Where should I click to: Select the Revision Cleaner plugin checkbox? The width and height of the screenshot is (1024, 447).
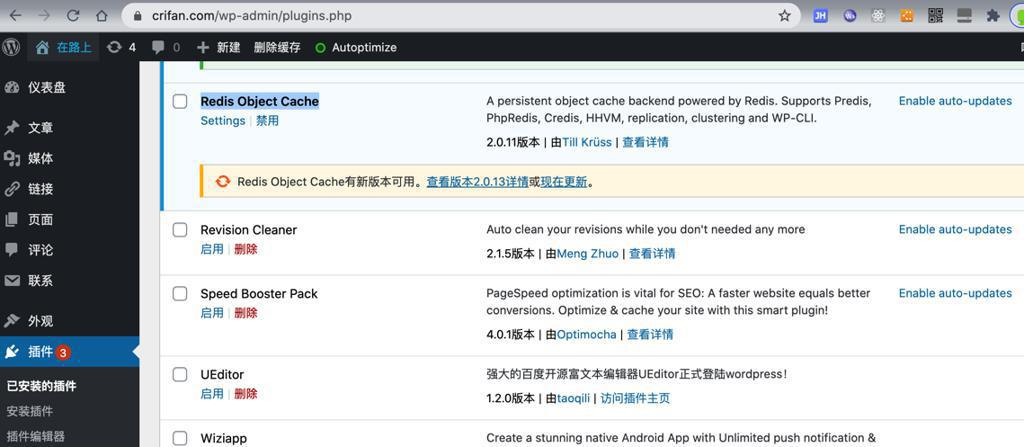[180, 230]
